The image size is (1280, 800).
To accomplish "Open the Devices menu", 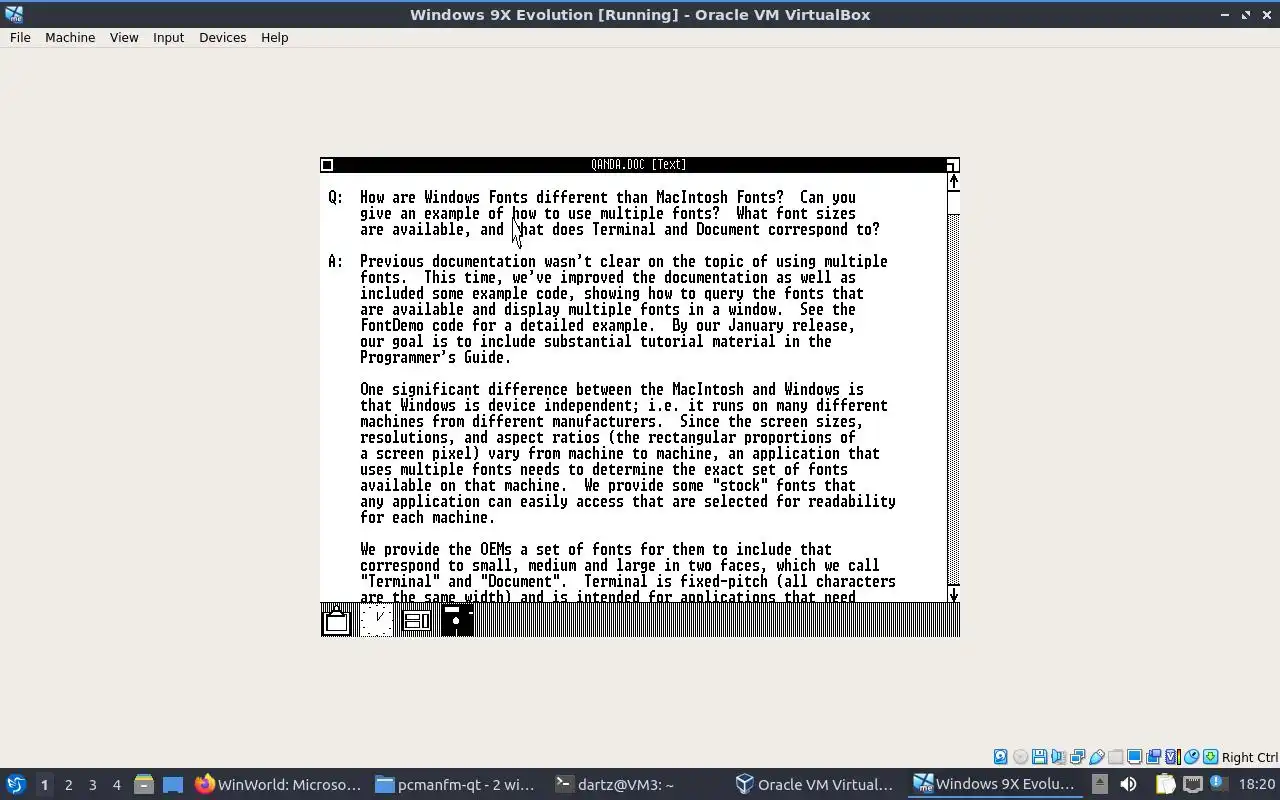I will pos(222,37).
